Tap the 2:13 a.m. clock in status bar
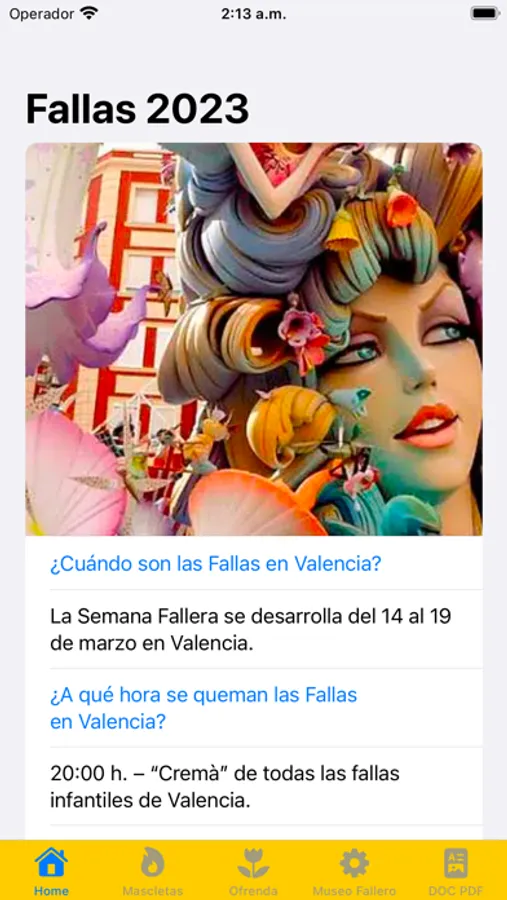This screenshot has height=900, width=507. point(253,14)
